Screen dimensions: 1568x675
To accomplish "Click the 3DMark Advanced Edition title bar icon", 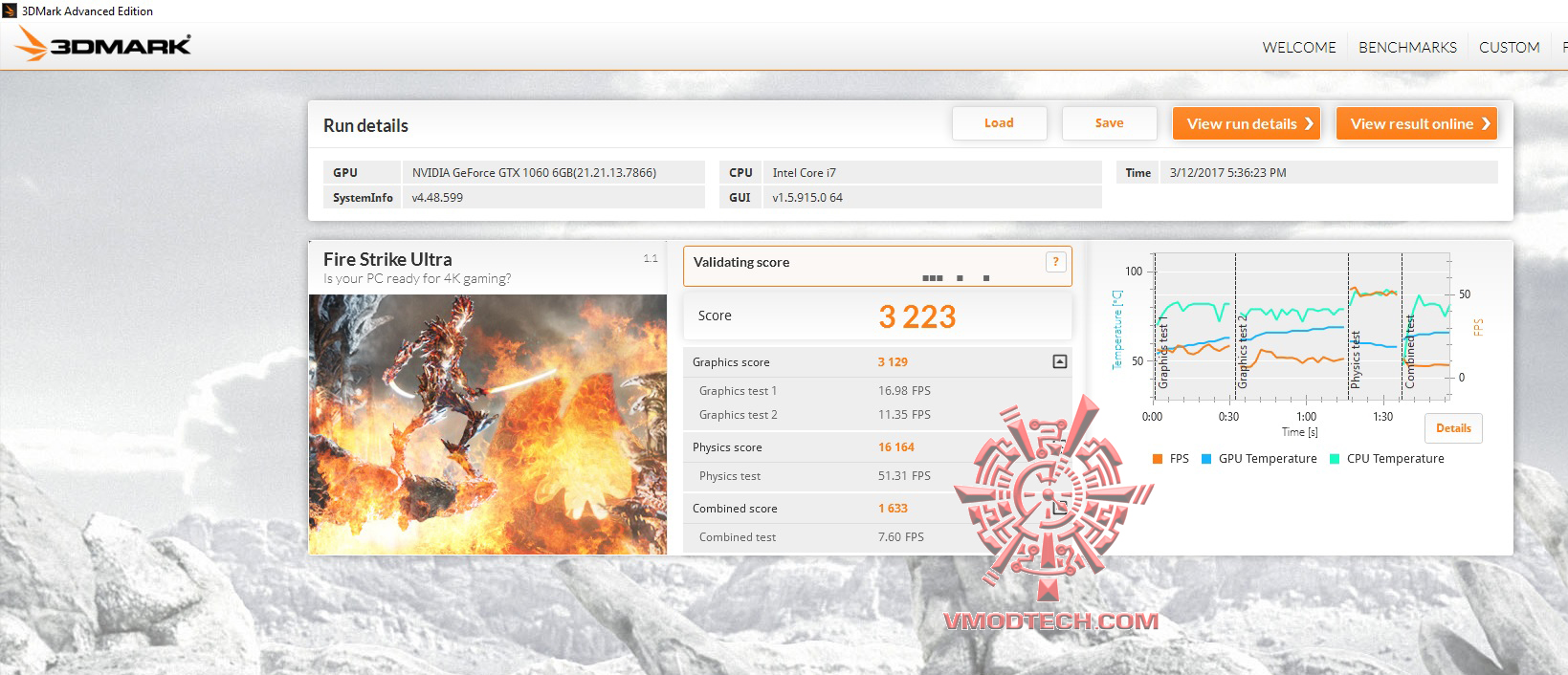I will pos(11,11).
